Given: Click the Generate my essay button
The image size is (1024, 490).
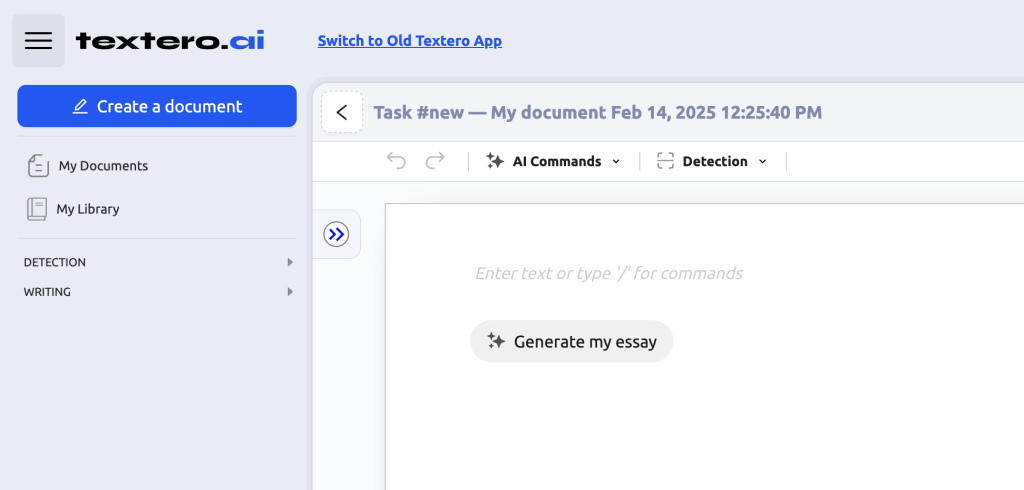Looking at the screenshot, I should 571,341.
